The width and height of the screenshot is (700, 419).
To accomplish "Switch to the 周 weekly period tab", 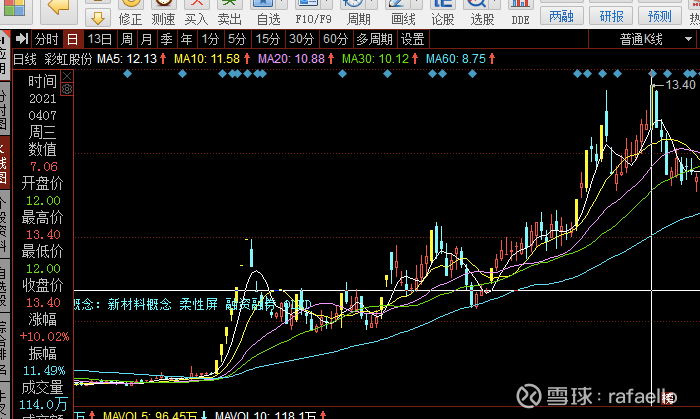I will [x=127, y=39].
